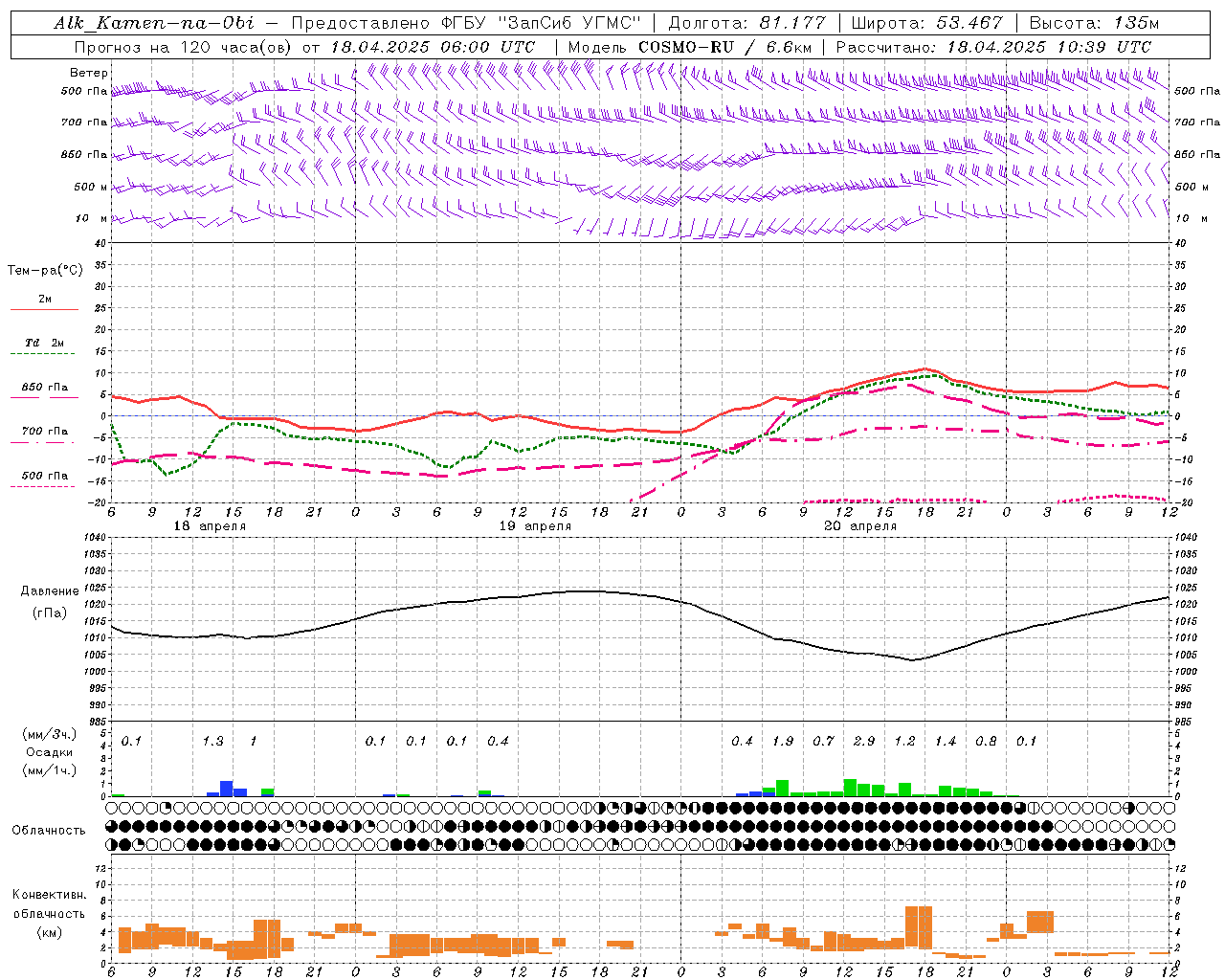Click the 1.4 precipitation total value
This screenshot has height=980, width=1225.
[x=945, y=742]
